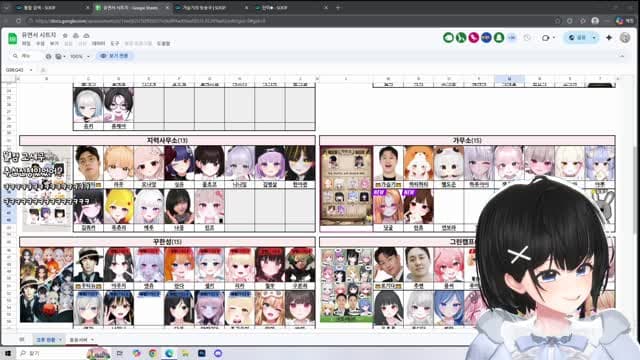This screenshot has height=360, width=640.
Task: Open Chrome from the taskbar
Action: click(153, 353)
